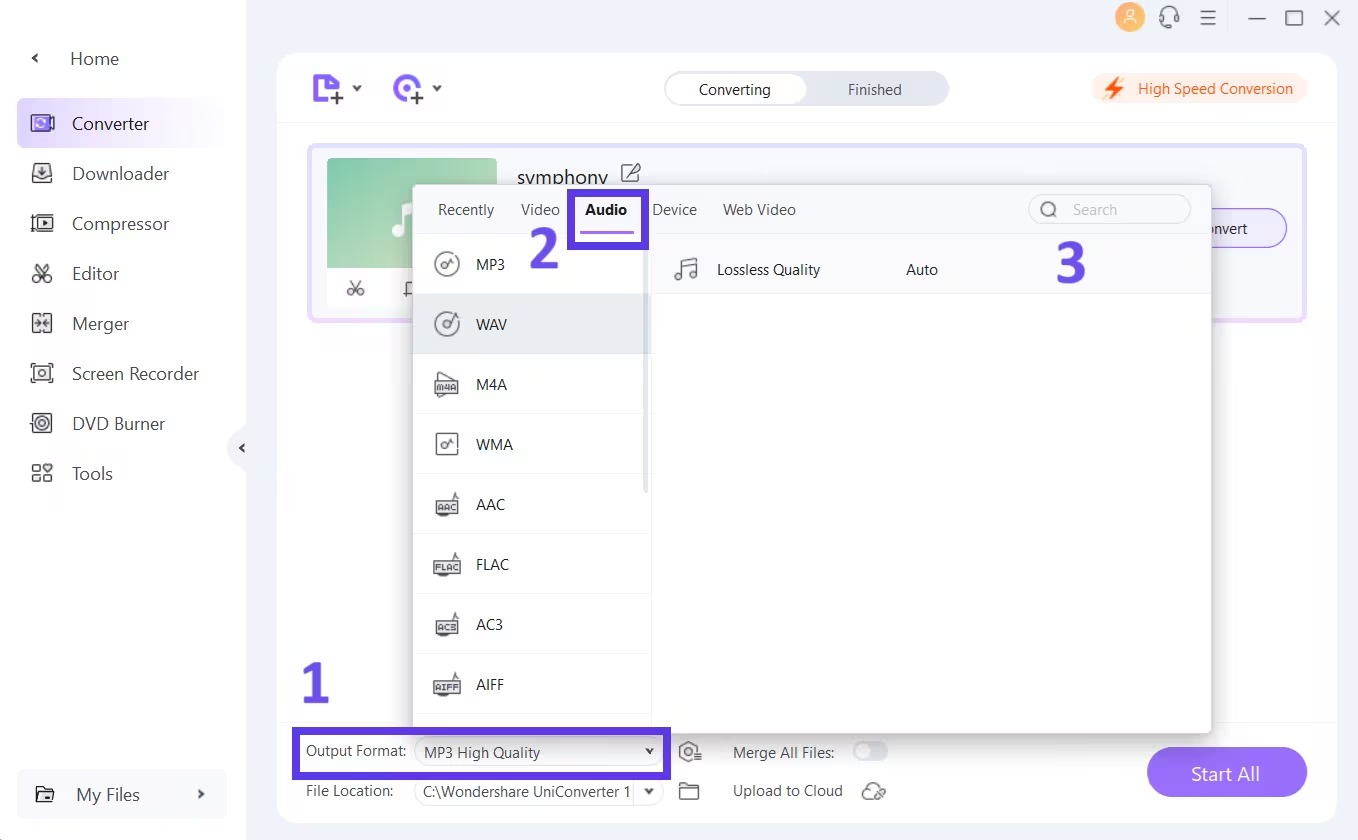Switch to the Video tab
Screen dimensions: 1358x840
coord(540,210)
